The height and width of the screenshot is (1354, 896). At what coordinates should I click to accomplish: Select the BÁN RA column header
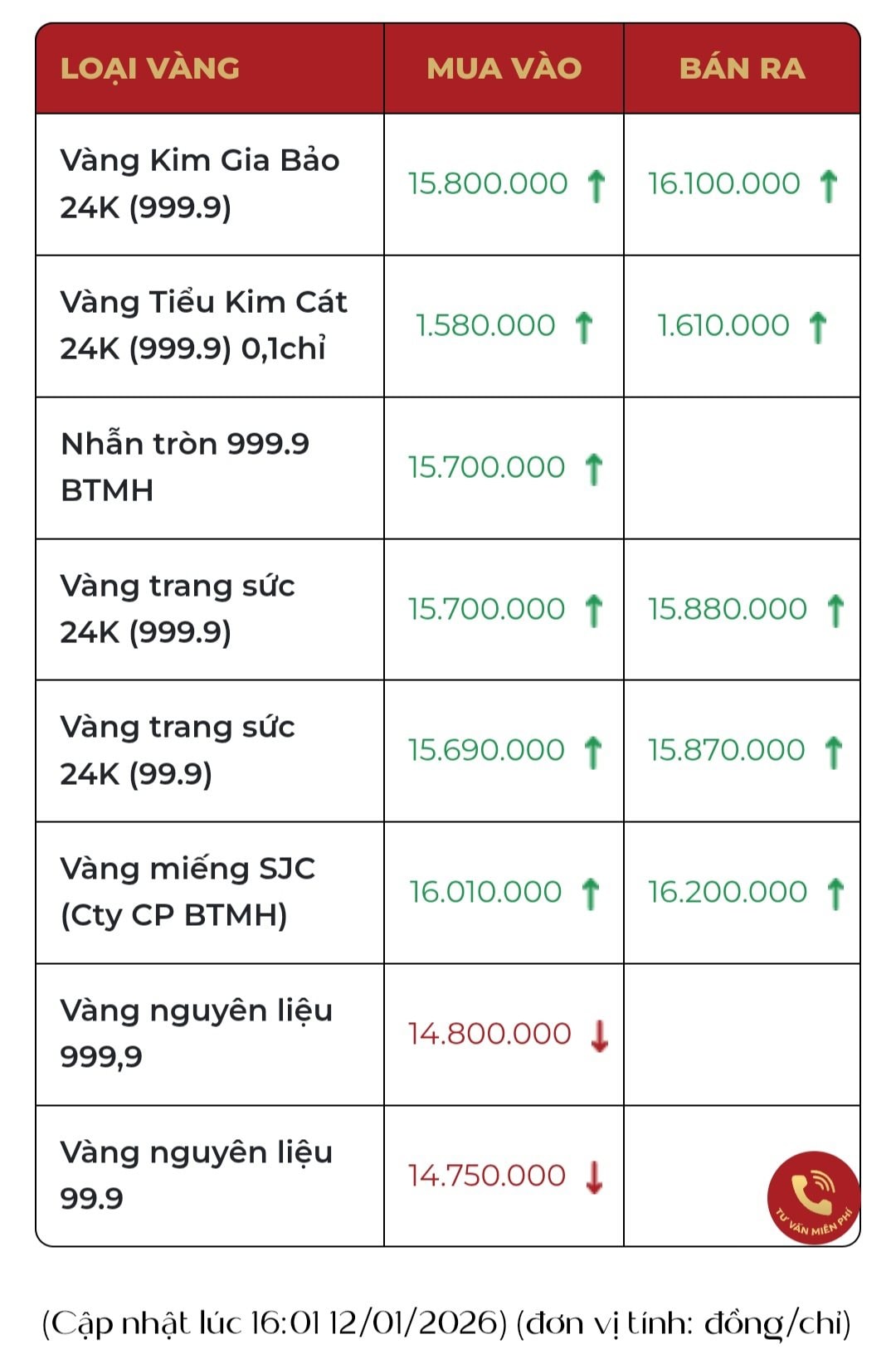click(x=742, y=68)
